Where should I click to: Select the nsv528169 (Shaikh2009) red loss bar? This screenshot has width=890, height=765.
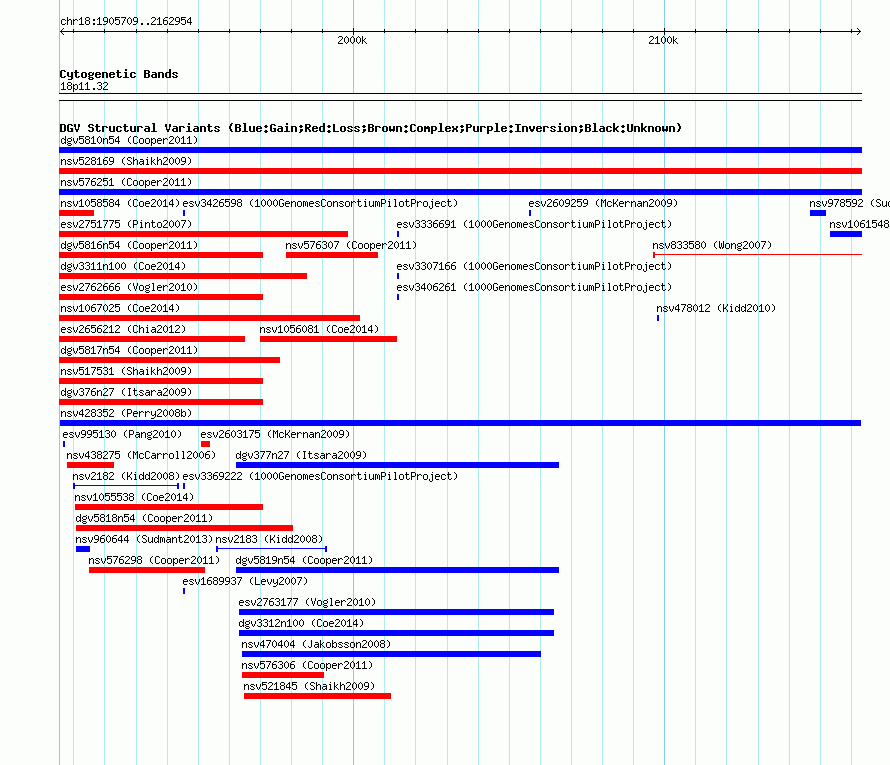click(x=460, y=171)
